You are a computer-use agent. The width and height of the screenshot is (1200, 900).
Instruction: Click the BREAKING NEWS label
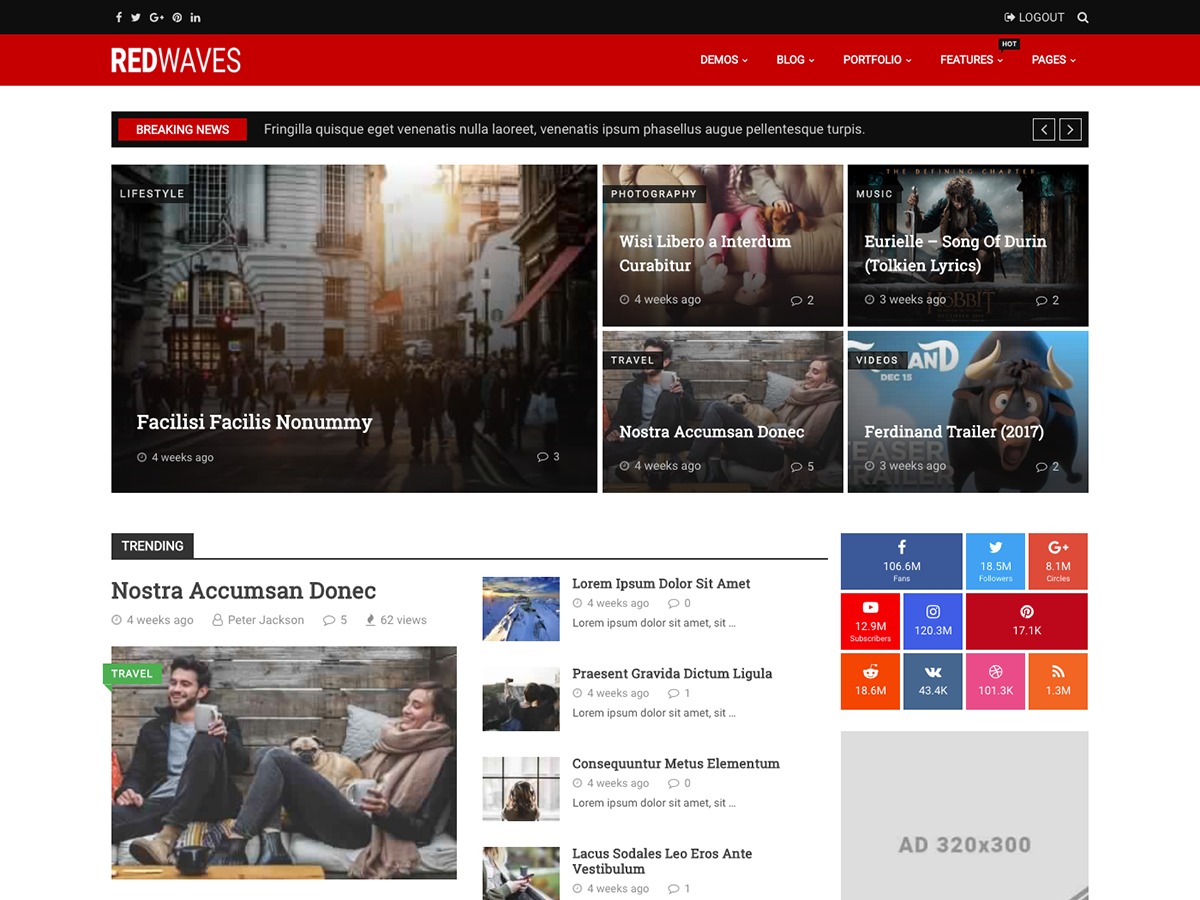coord(182,129)
